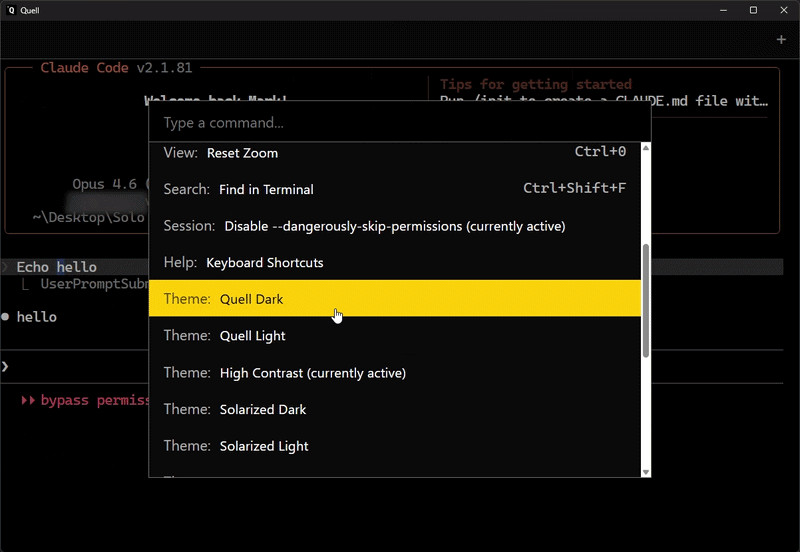Maximize the Quell window
This screenshot has height=552, width=800.
pos(753,10)
